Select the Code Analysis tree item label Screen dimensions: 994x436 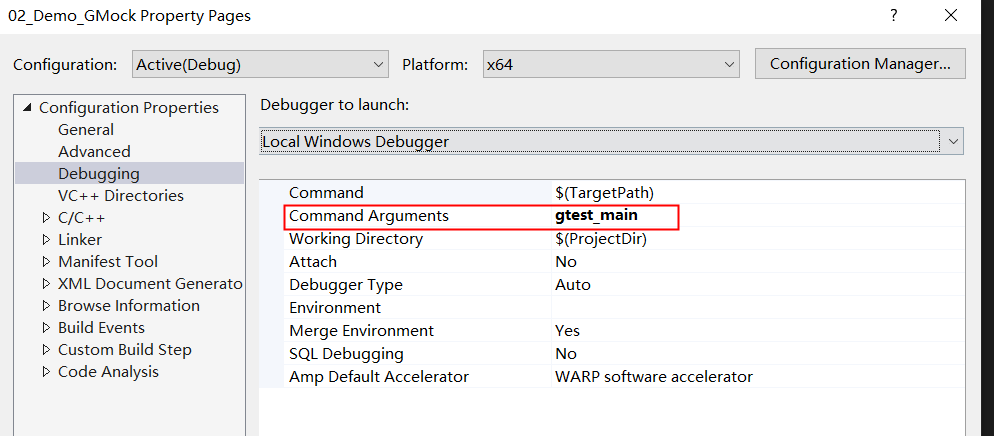click(x=108, y=372)
